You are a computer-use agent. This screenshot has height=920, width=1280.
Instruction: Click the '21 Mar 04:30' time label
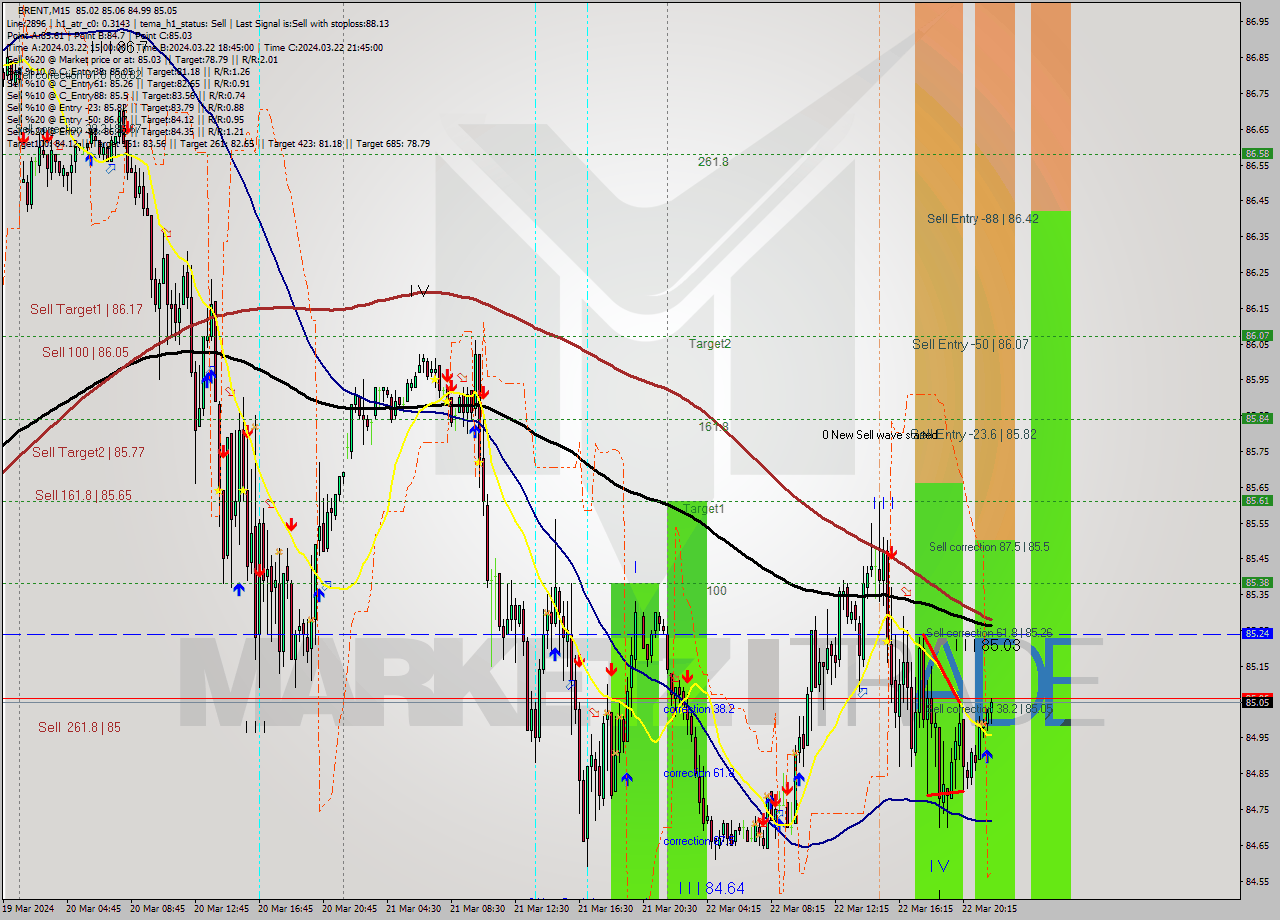coord(414,909)
